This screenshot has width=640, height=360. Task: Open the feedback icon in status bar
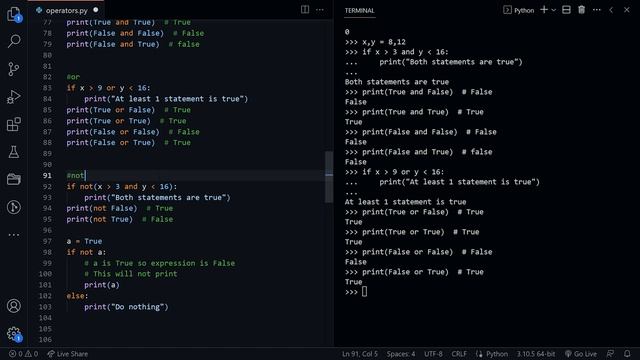(x=610, y=354)
